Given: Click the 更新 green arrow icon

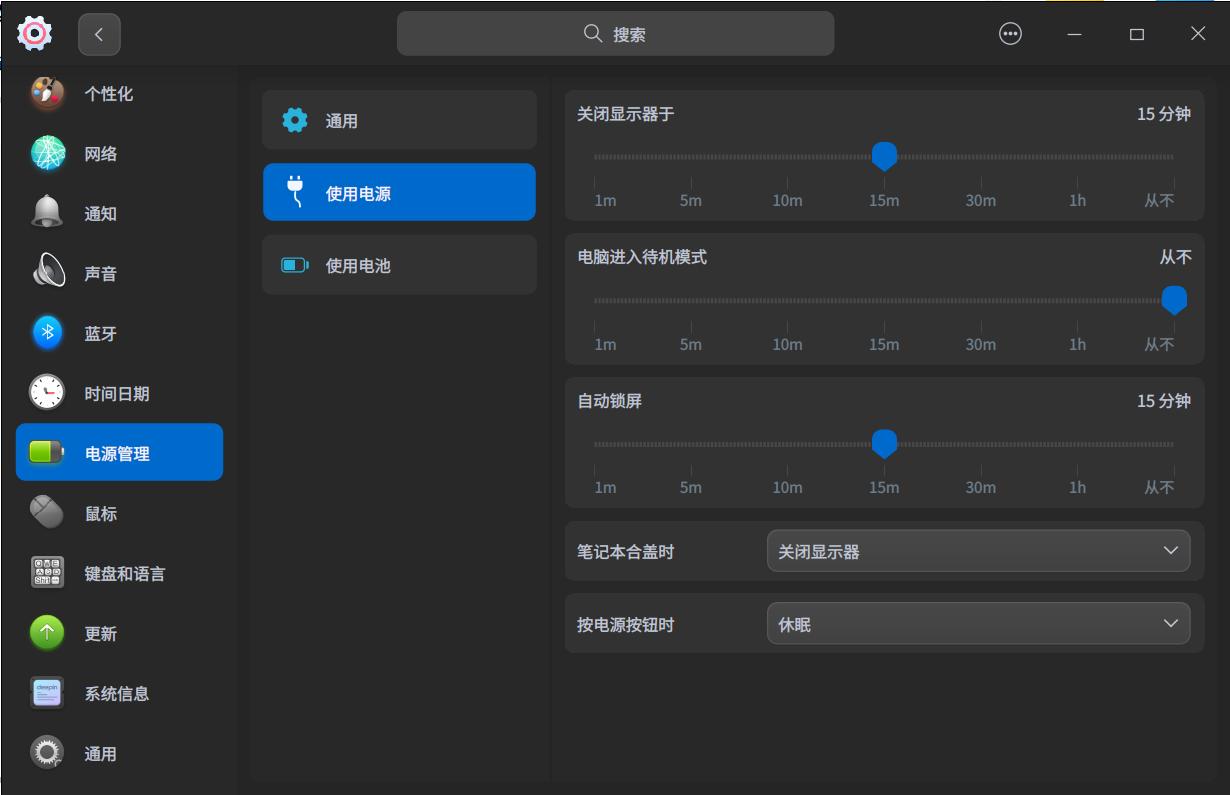Looking at the screenshot, I should 47,633.
